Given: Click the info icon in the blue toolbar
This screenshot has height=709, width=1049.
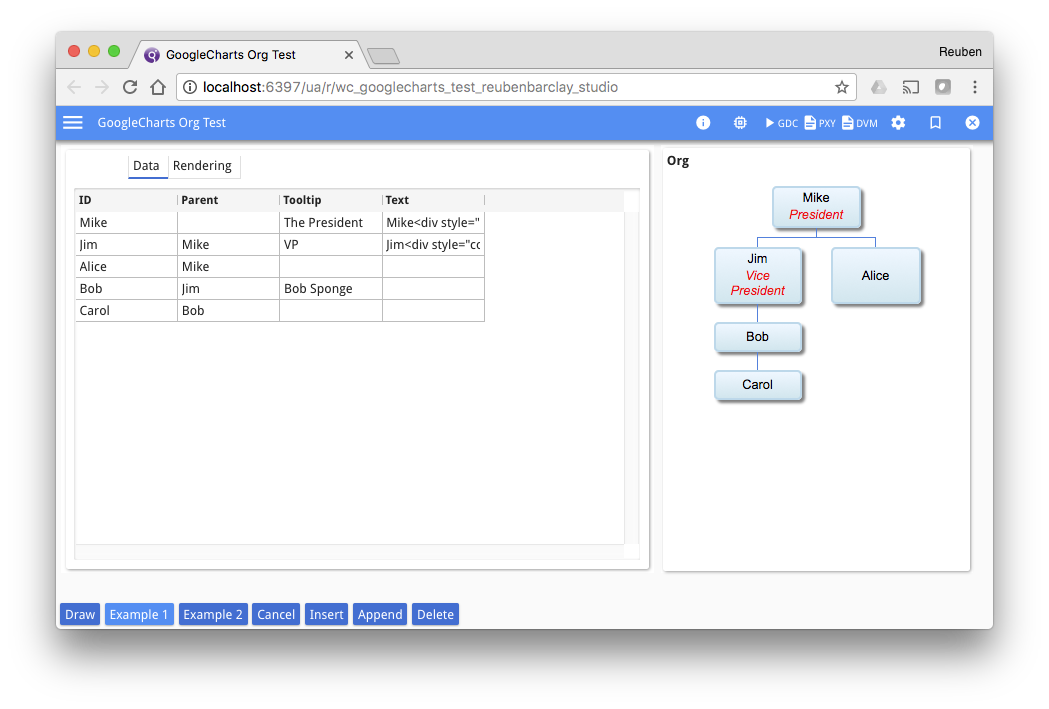Looking at the screenshot, I should (x=703, y=122).
